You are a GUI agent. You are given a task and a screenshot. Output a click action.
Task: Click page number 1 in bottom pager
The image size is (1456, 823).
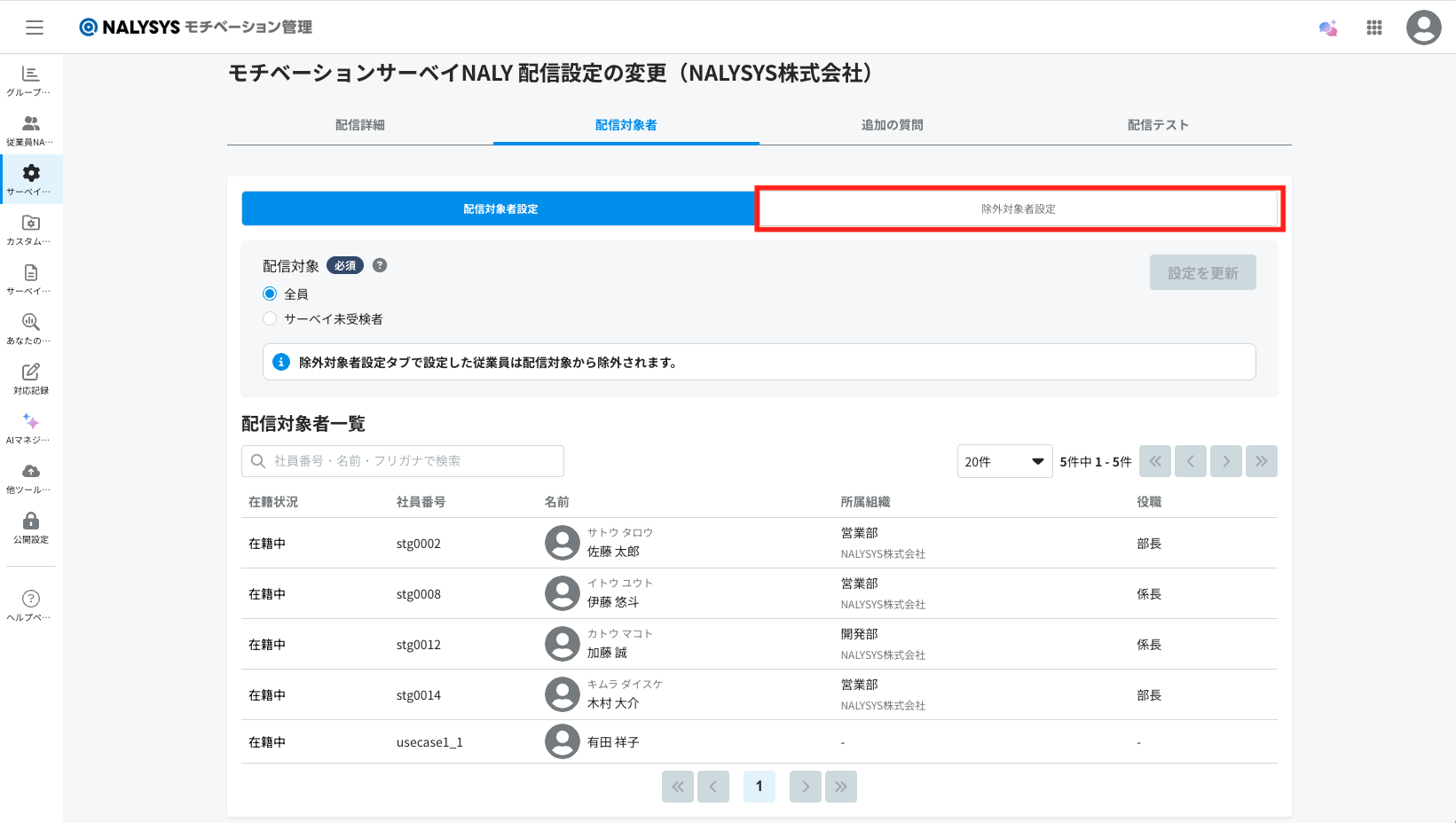click(x=759, y=787)
